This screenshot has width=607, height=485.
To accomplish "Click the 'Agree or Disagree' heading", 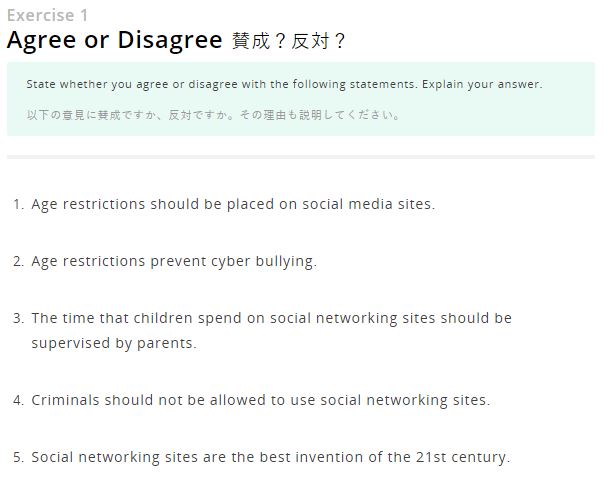I will point(115,40).
